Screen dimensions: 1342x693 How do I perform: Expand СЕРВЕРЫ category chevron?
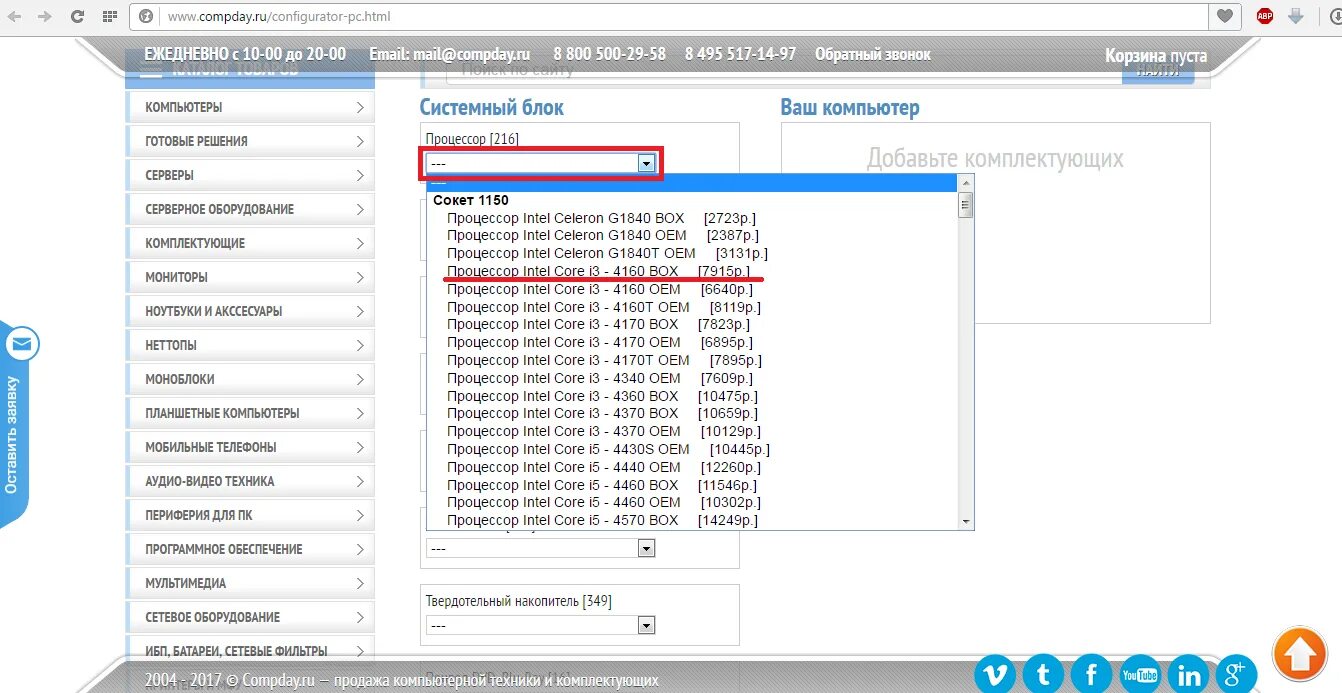(360, 175)
